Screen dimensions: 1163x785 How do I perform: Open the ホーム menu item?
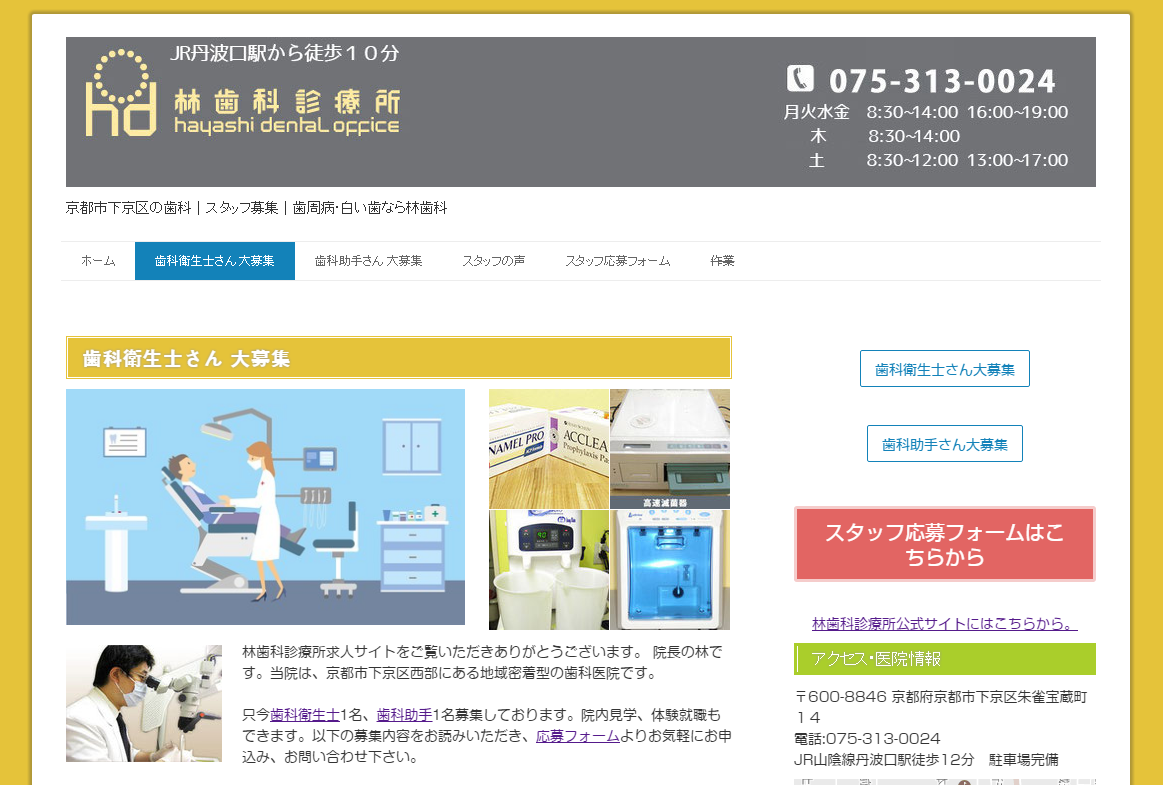tap(98, 261)
